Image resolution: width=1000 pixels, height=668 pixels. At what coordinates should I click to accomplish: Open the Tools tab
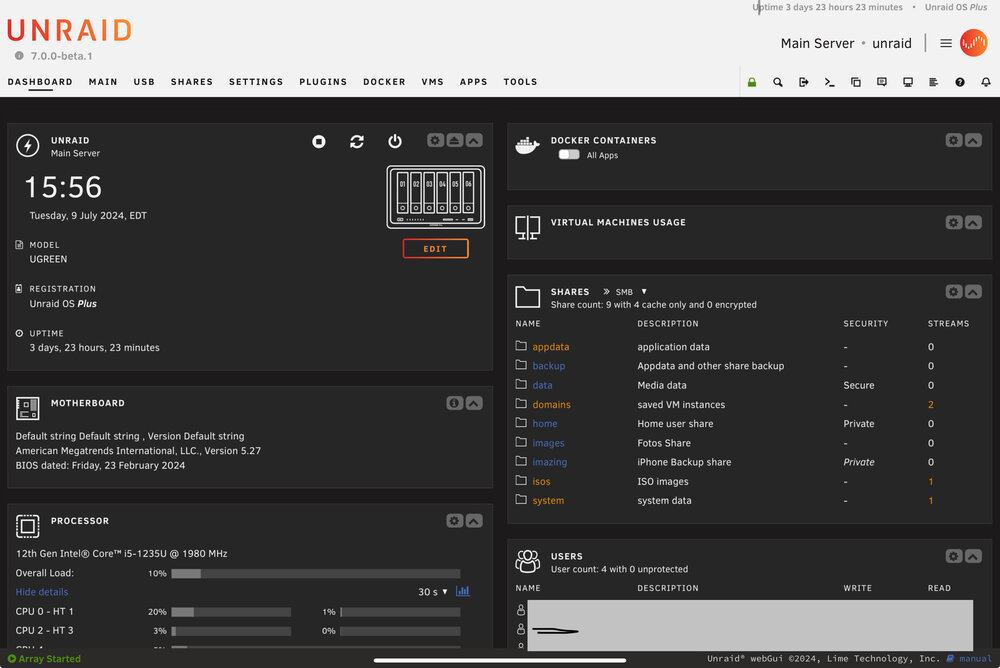click(x=520, y=82)
